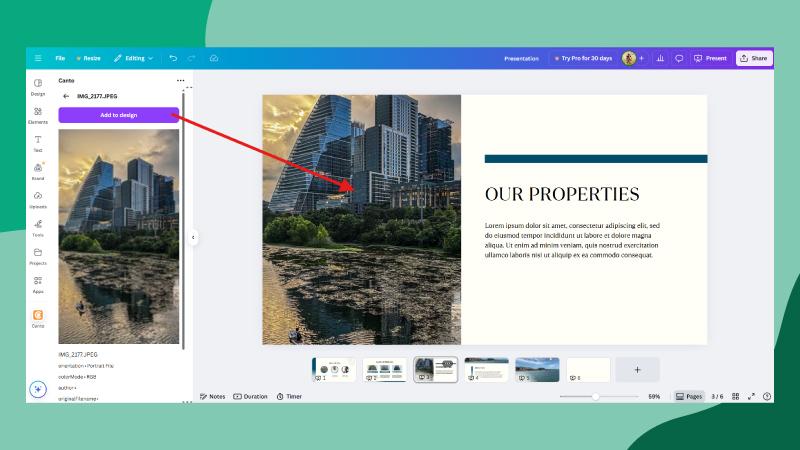This screenshot has width=800, height=450.
Task: Click the 59% zoom level
Action: (x=654, y=396)
